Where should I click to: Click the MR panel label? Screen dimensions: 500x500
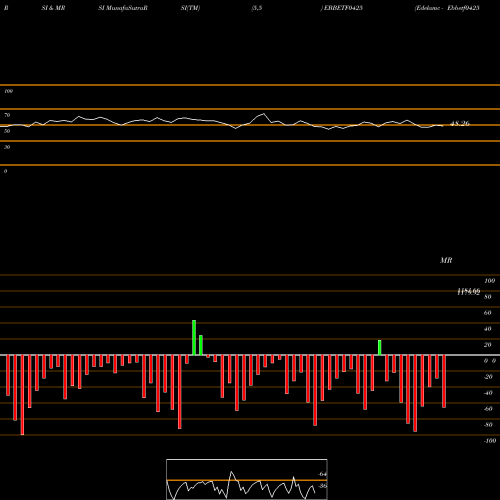tap(446, 260)
